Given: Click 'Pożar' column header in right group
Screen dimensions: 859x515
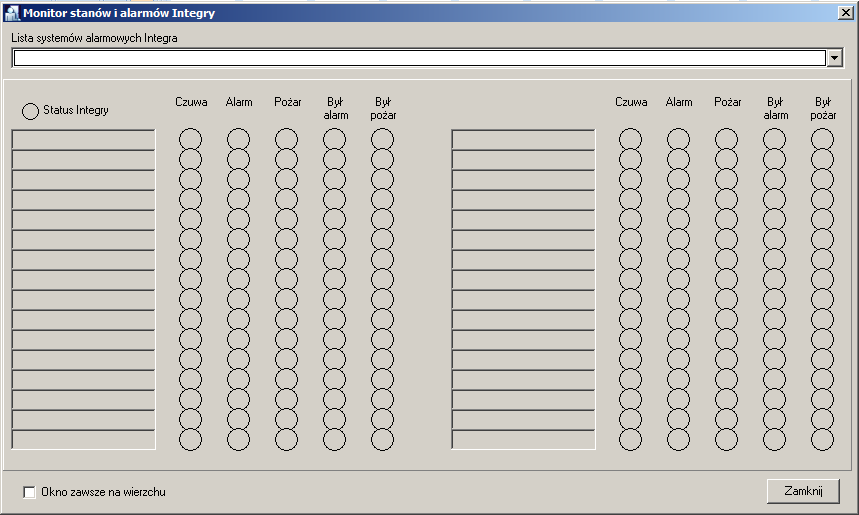Looking at the screenshot, I should [728, 102].
